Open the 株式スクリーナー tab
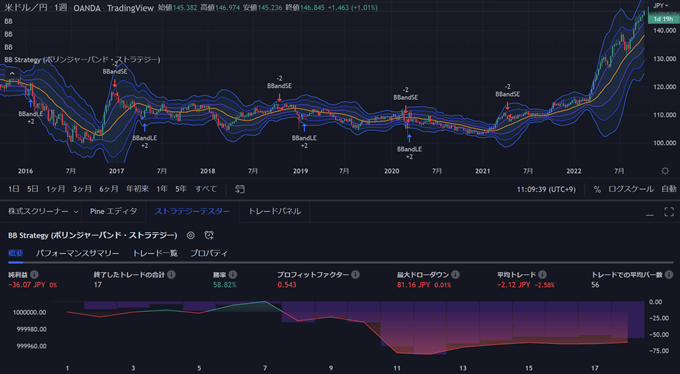 click(x=38, y=211)
